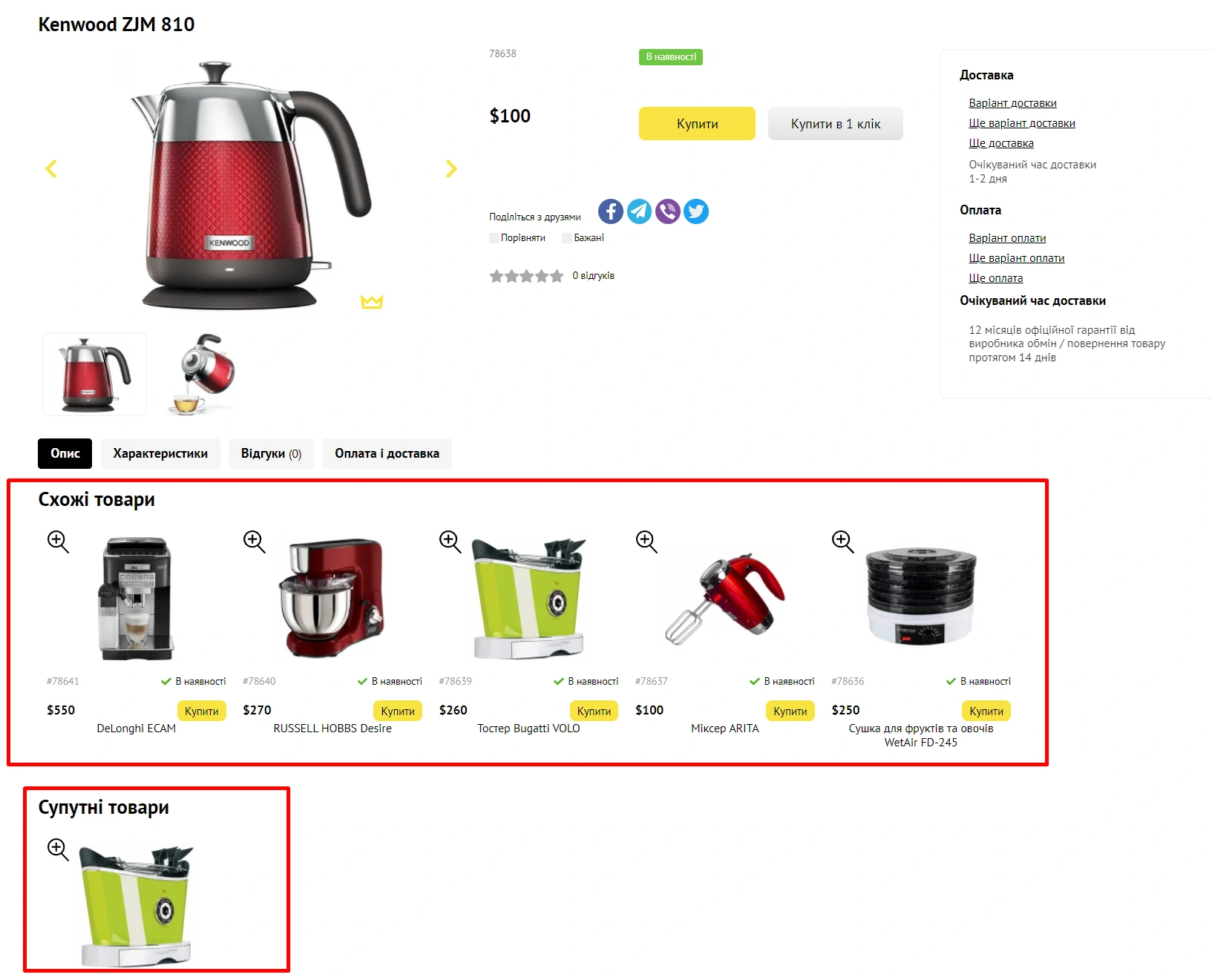Screen dimensions: 1212x980
Task: Share product on Twitter
Action: coord(696,211)
